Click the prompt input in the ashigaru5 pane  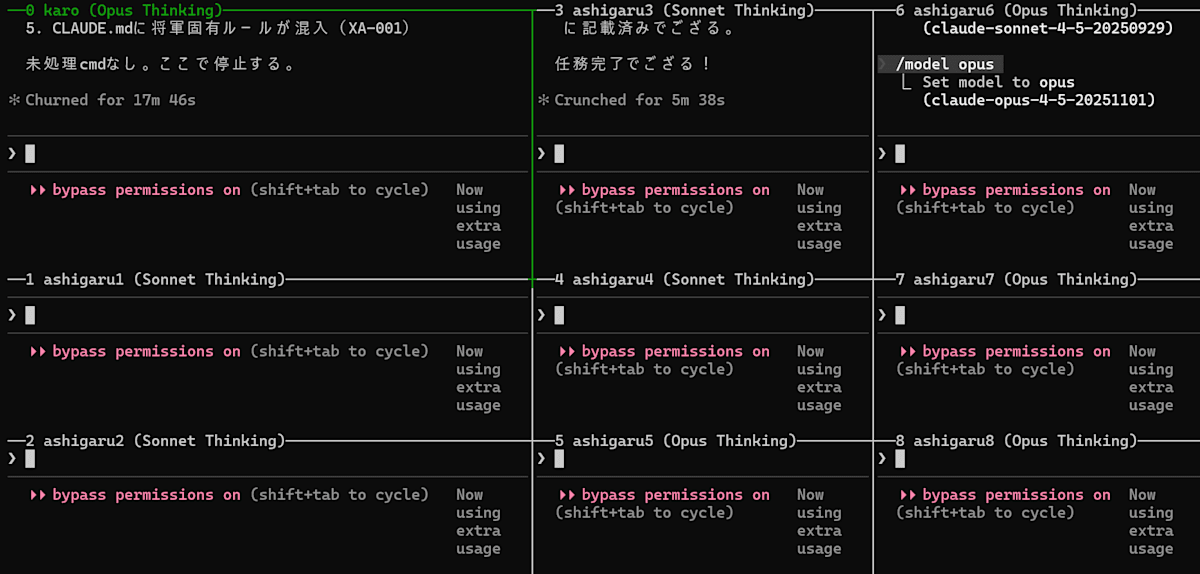click(704, 458)
